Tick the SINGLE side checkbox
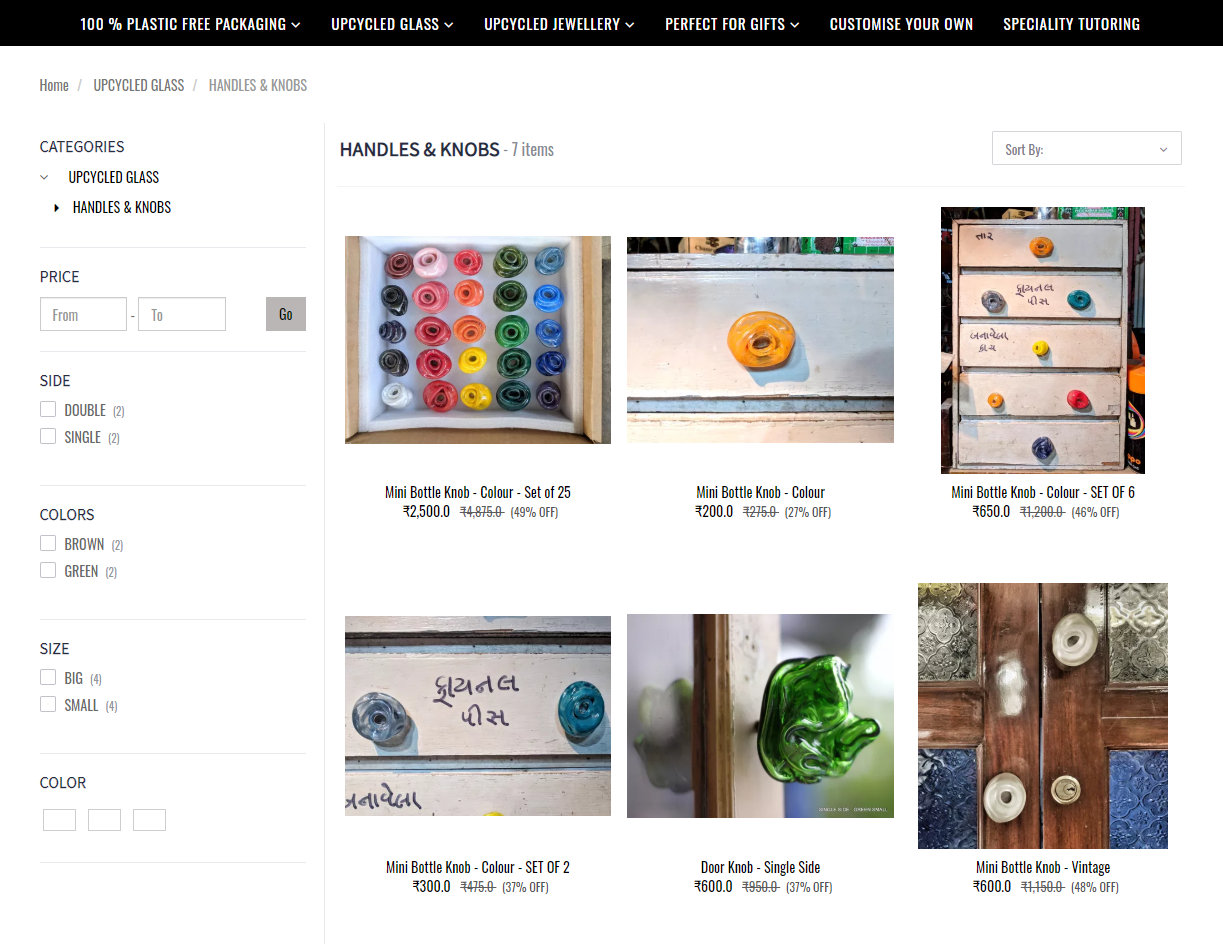This screenshot has height=944, width=1223. click(x=48, y=436)
